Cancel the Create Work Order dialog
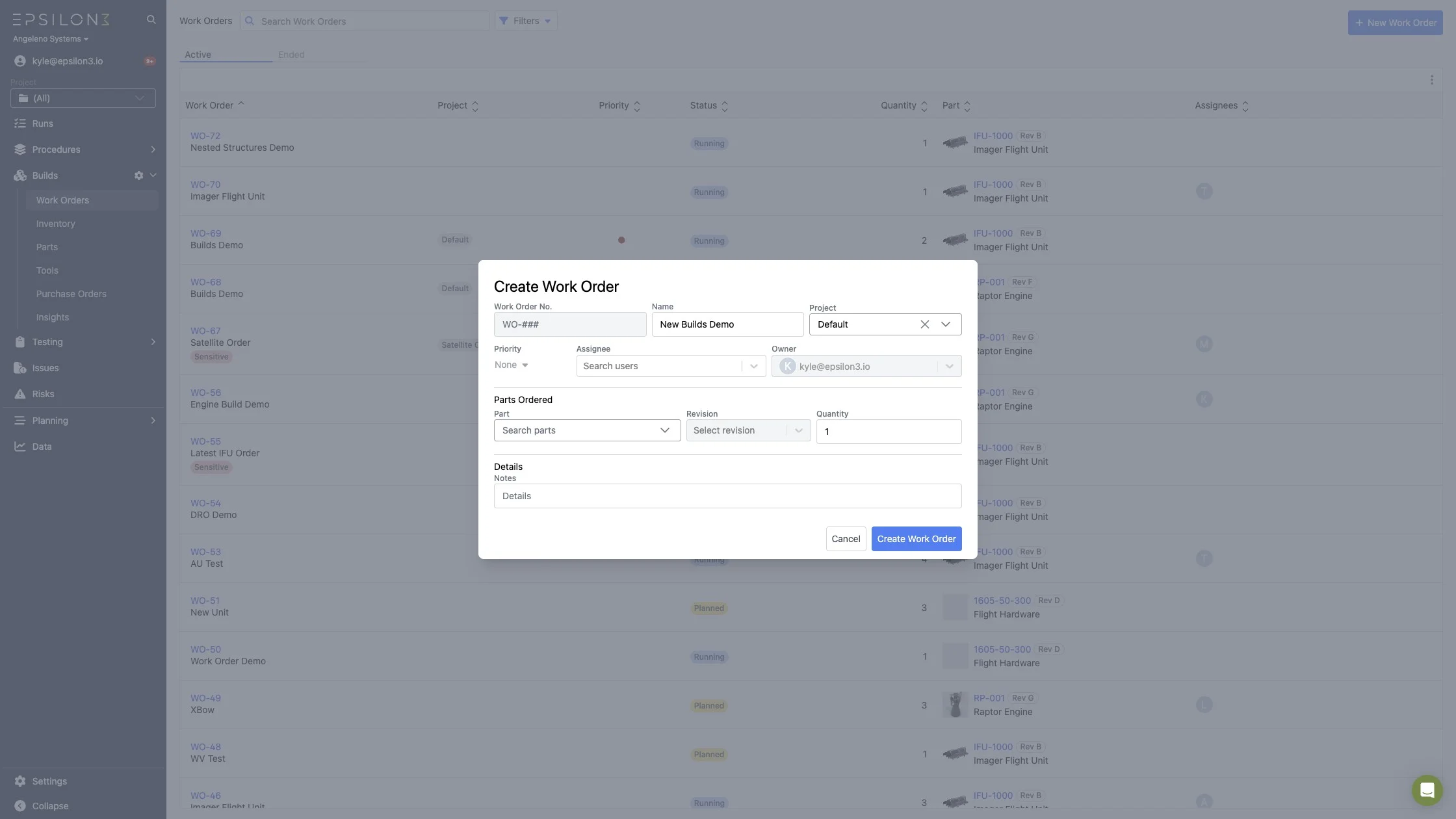 [846, 539]
